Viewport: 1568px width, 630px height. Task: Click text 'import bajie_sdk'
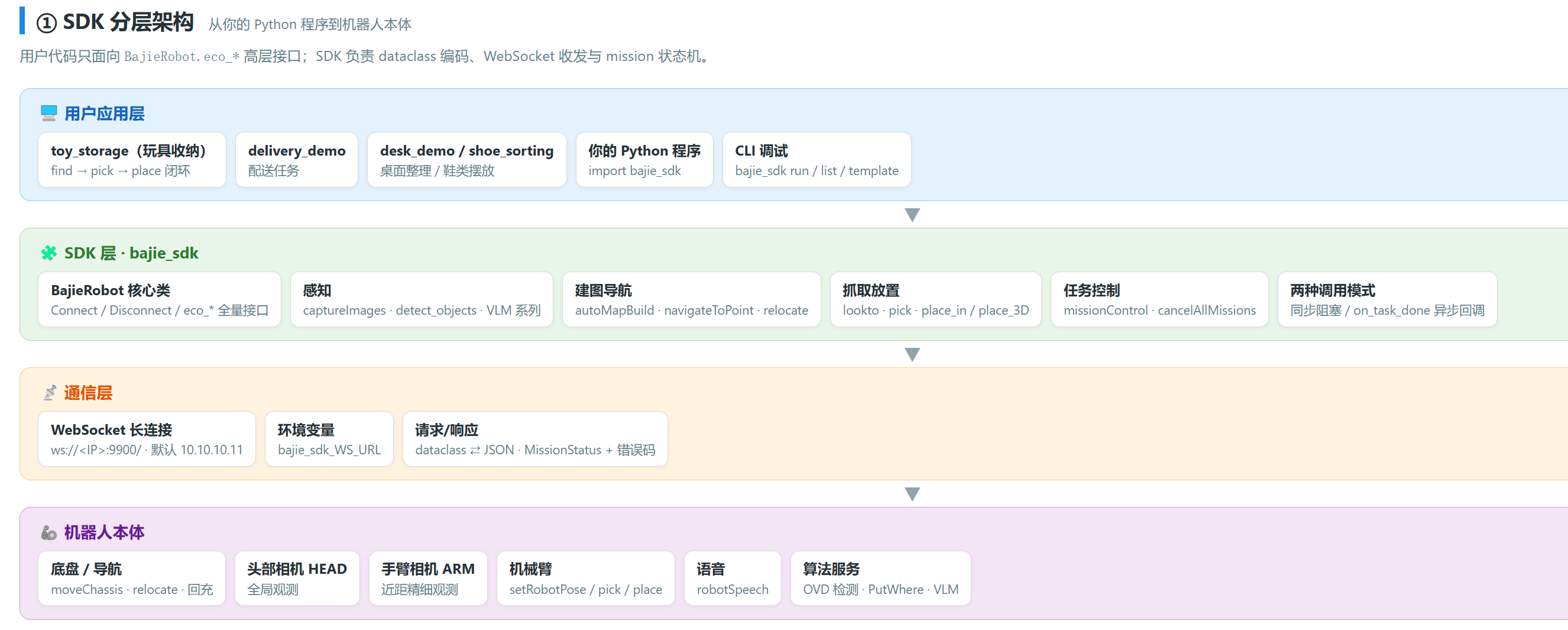634,170
